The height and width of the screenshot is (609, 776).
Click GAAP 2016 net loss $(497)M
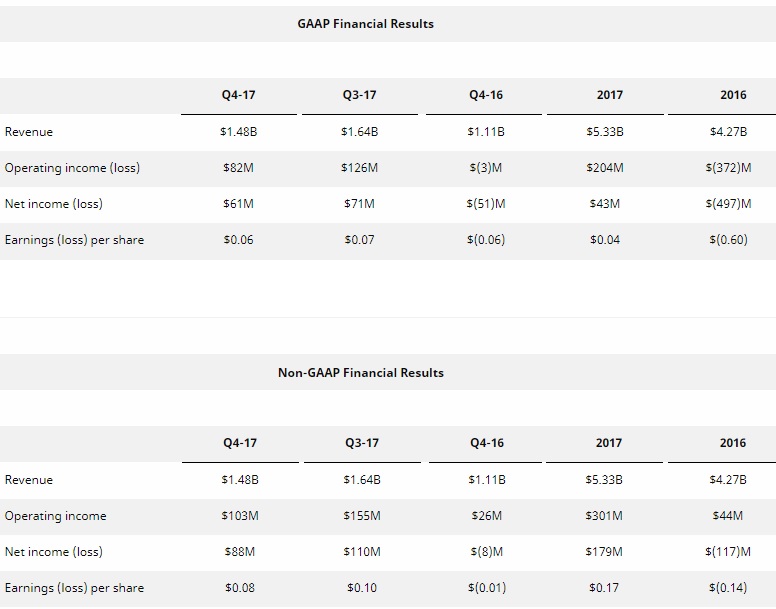(x=728, y=204)
